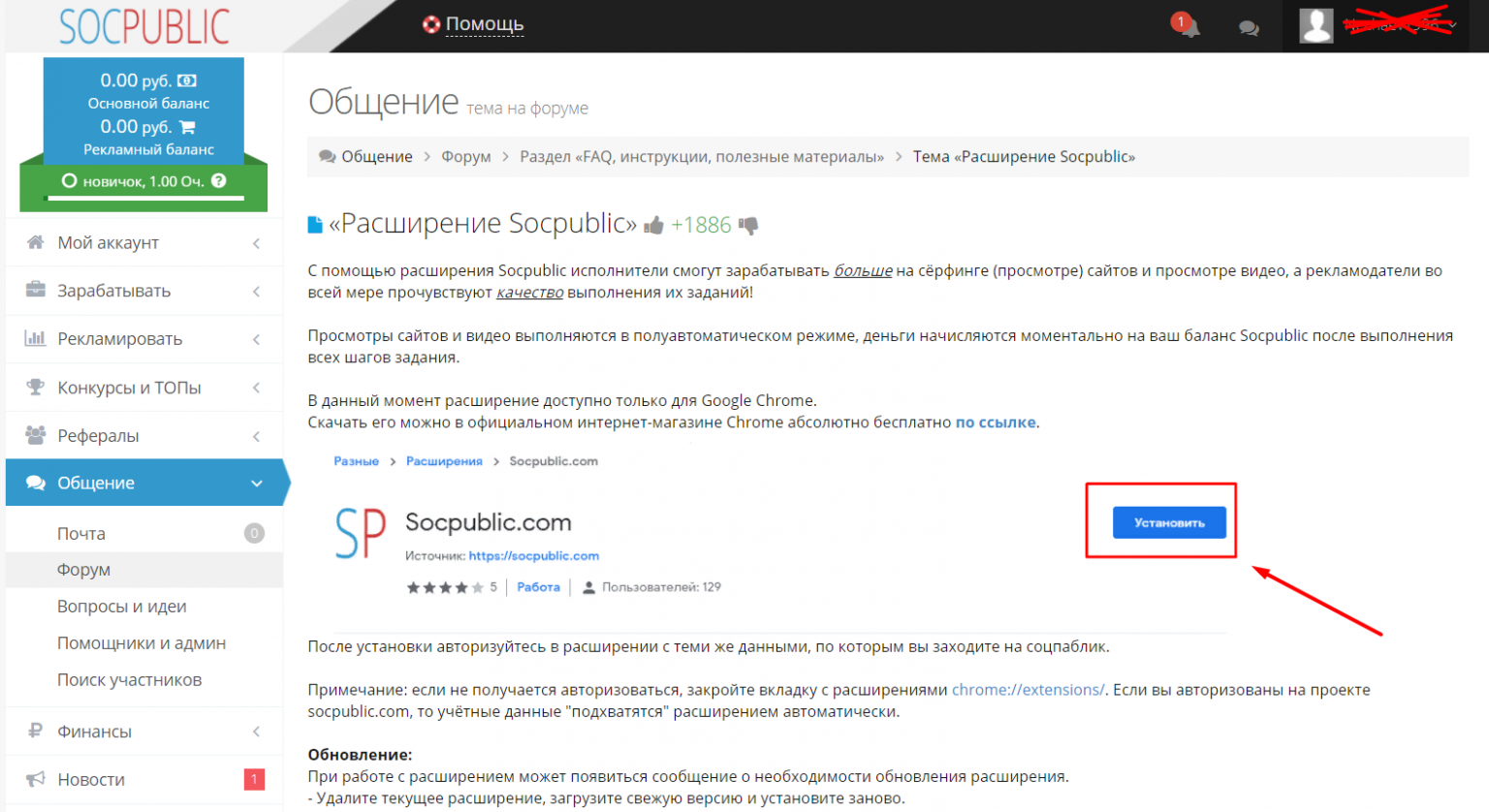Click the shopping cart advertising balance icon
This screenshot has height=812, width=1489.
(187, 127)
